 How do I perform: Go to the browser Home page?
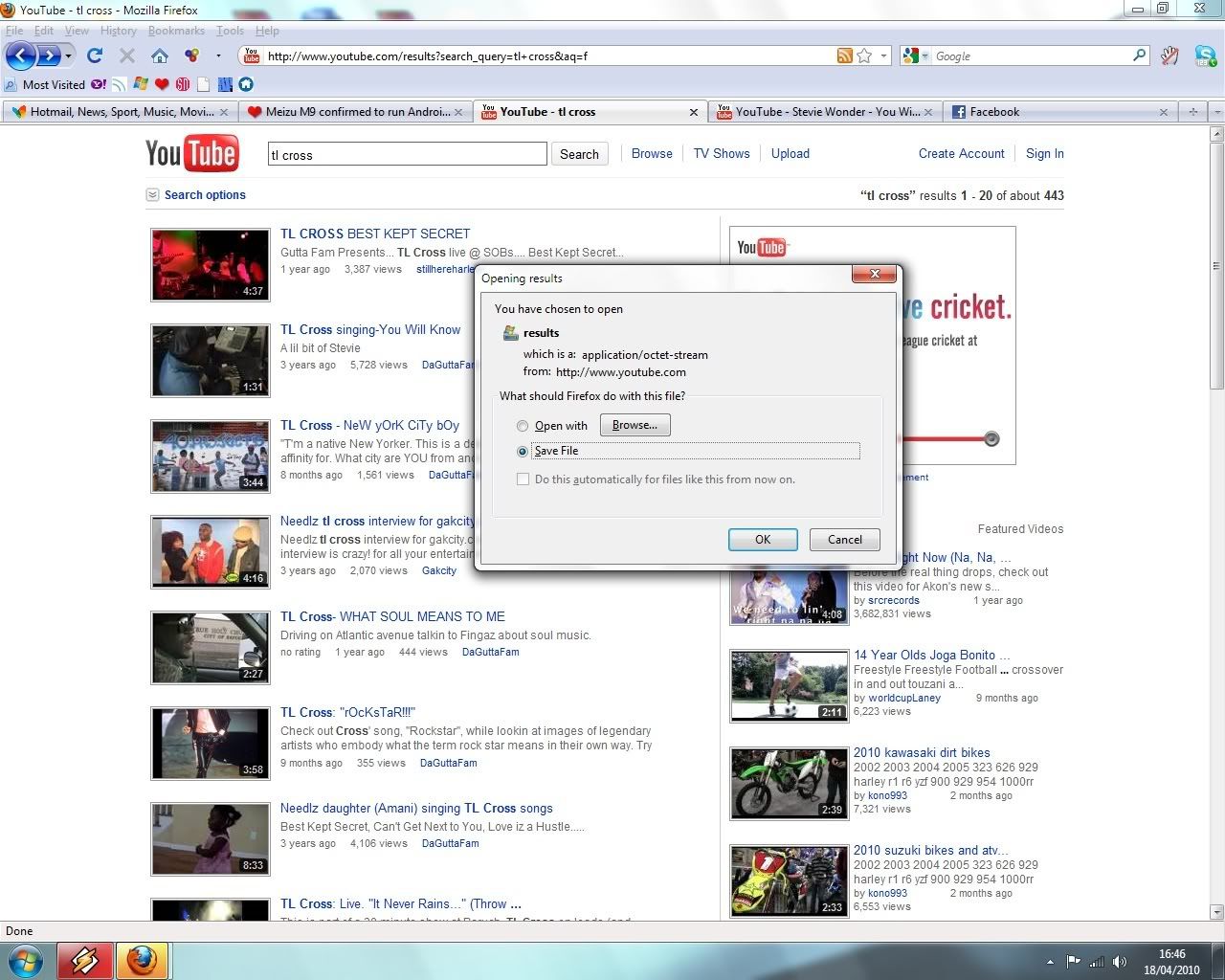click(160, 56)
